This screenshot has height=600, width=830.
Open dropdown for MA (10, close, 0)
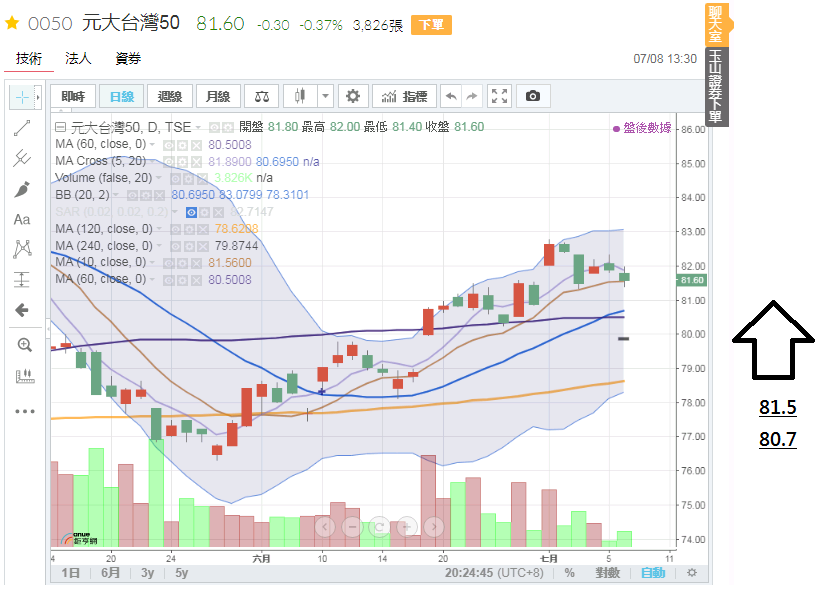[152, 262]
